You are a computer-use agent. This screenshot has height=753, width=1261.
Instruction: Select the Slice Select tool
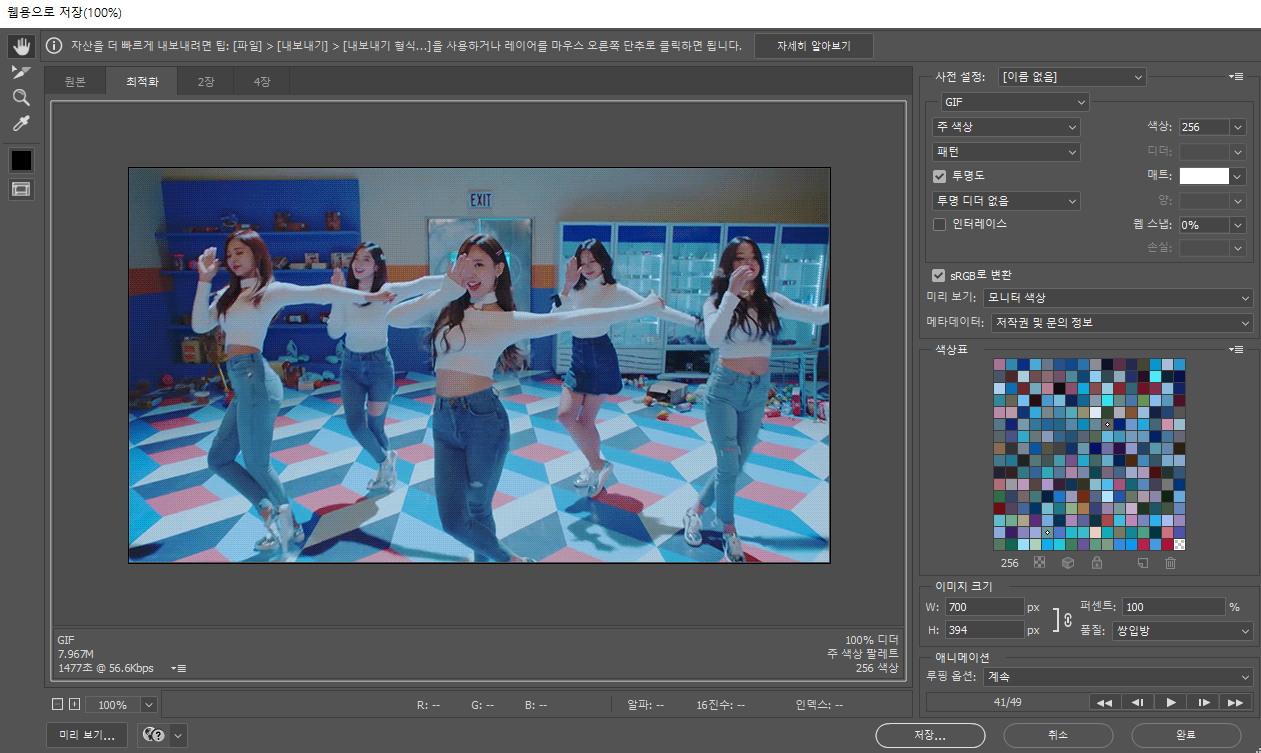[21, 72]
